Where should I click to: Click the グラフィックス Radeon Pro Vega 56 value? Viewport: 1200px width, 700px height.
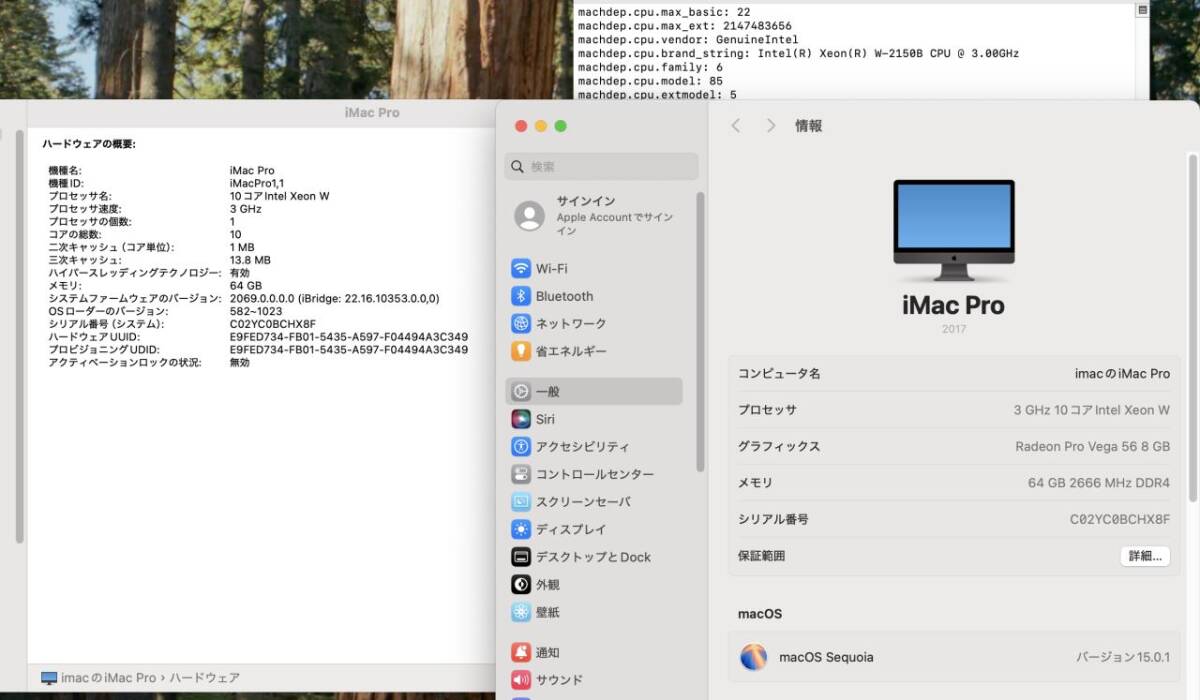[1092, 447]
